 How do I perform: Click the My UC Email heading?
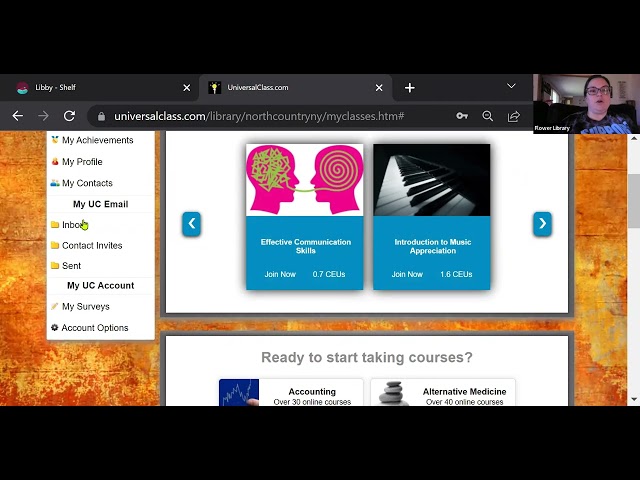click(x=100, y=204)
